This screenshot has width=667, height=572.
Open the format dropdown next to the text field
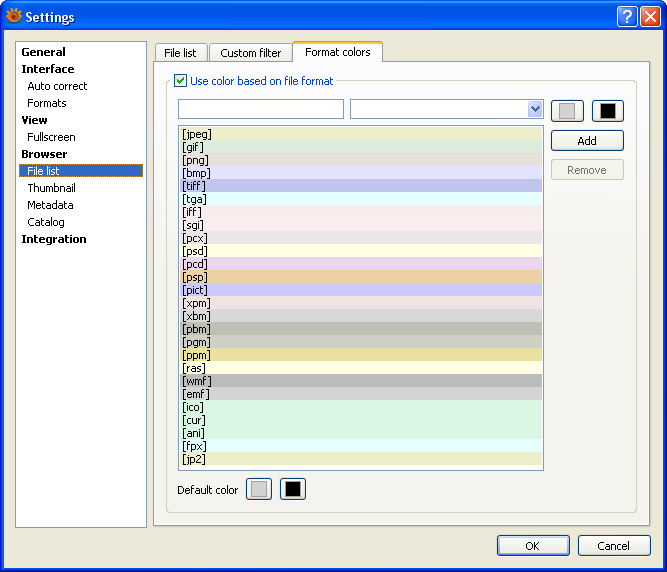tap(535, 109)
